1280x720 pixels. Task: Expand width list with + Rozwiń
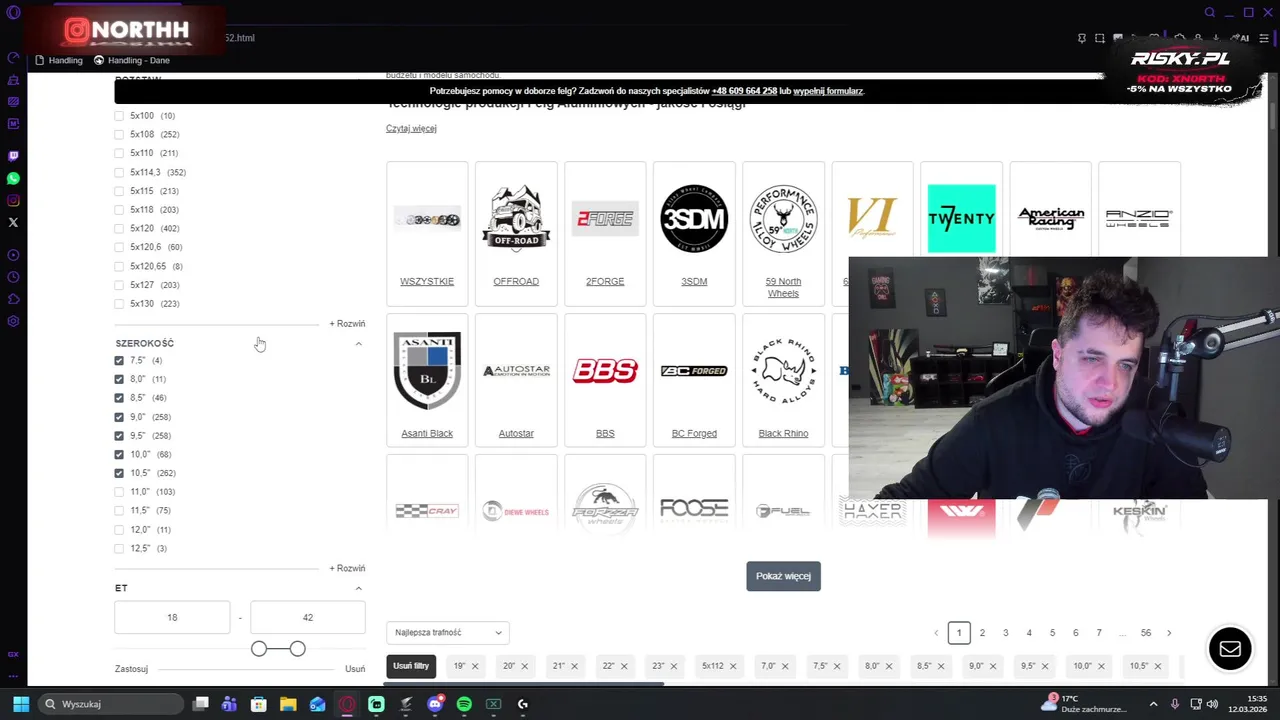pyautogui.click(x=347, y=568)
